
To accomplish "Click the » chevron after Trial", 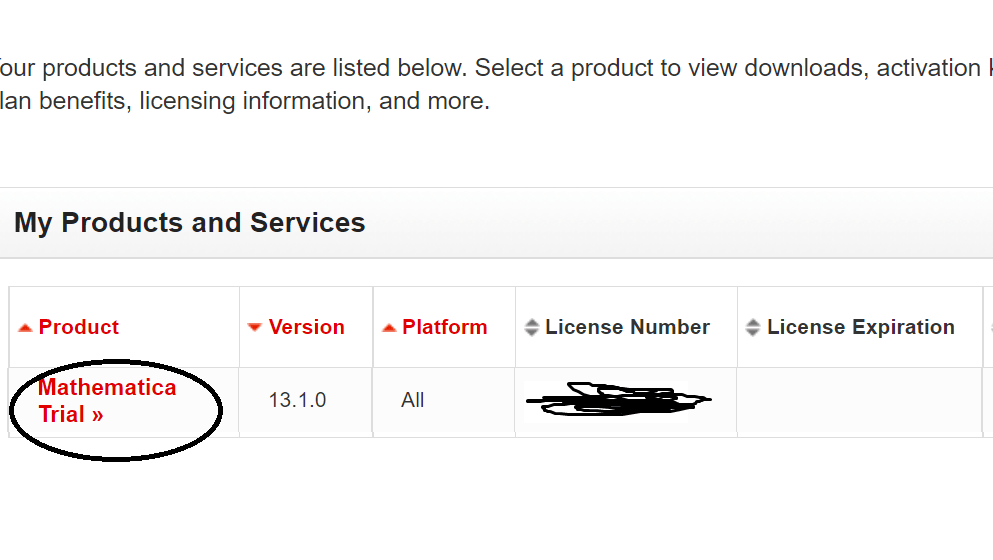I will click(x=97, y=414).
